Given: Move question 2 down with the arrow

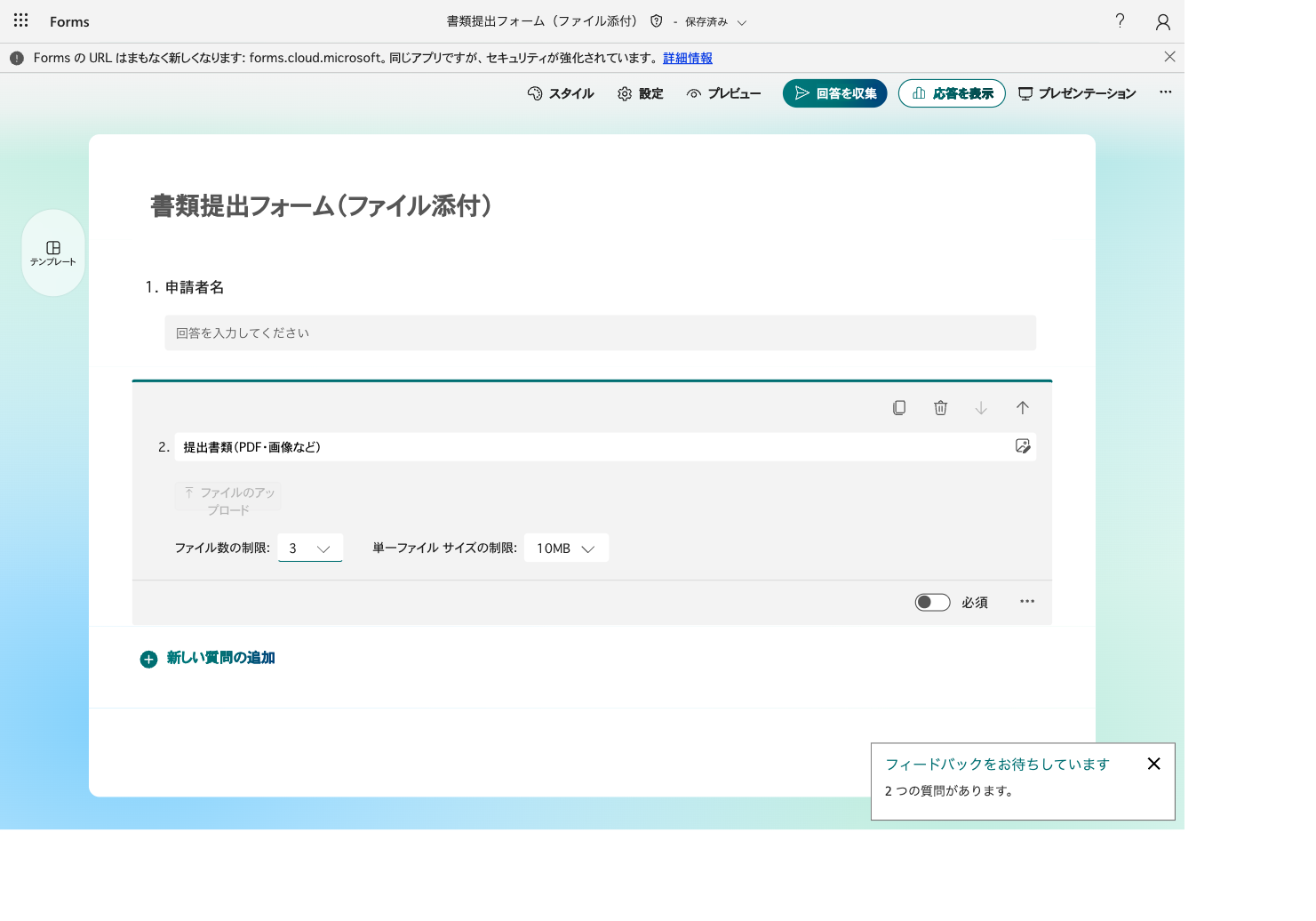Looking at the screenshot, I should [x=981, y=407].
